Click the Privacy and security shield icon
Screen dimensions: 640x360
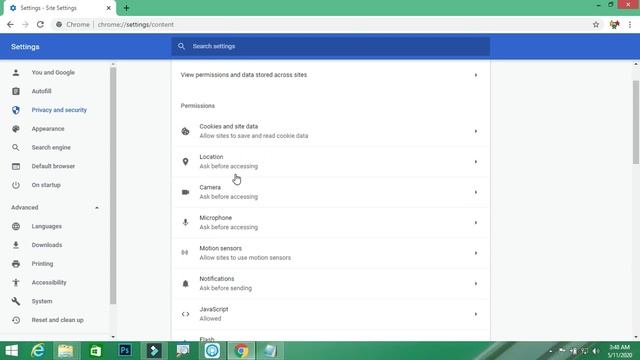pos(16,110)
